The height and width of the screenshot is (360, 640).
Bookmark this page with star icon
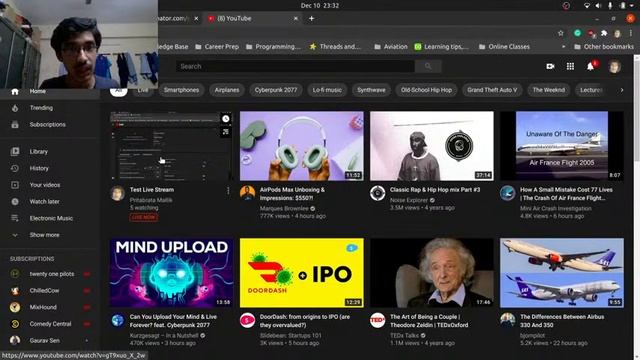(560, 33)
